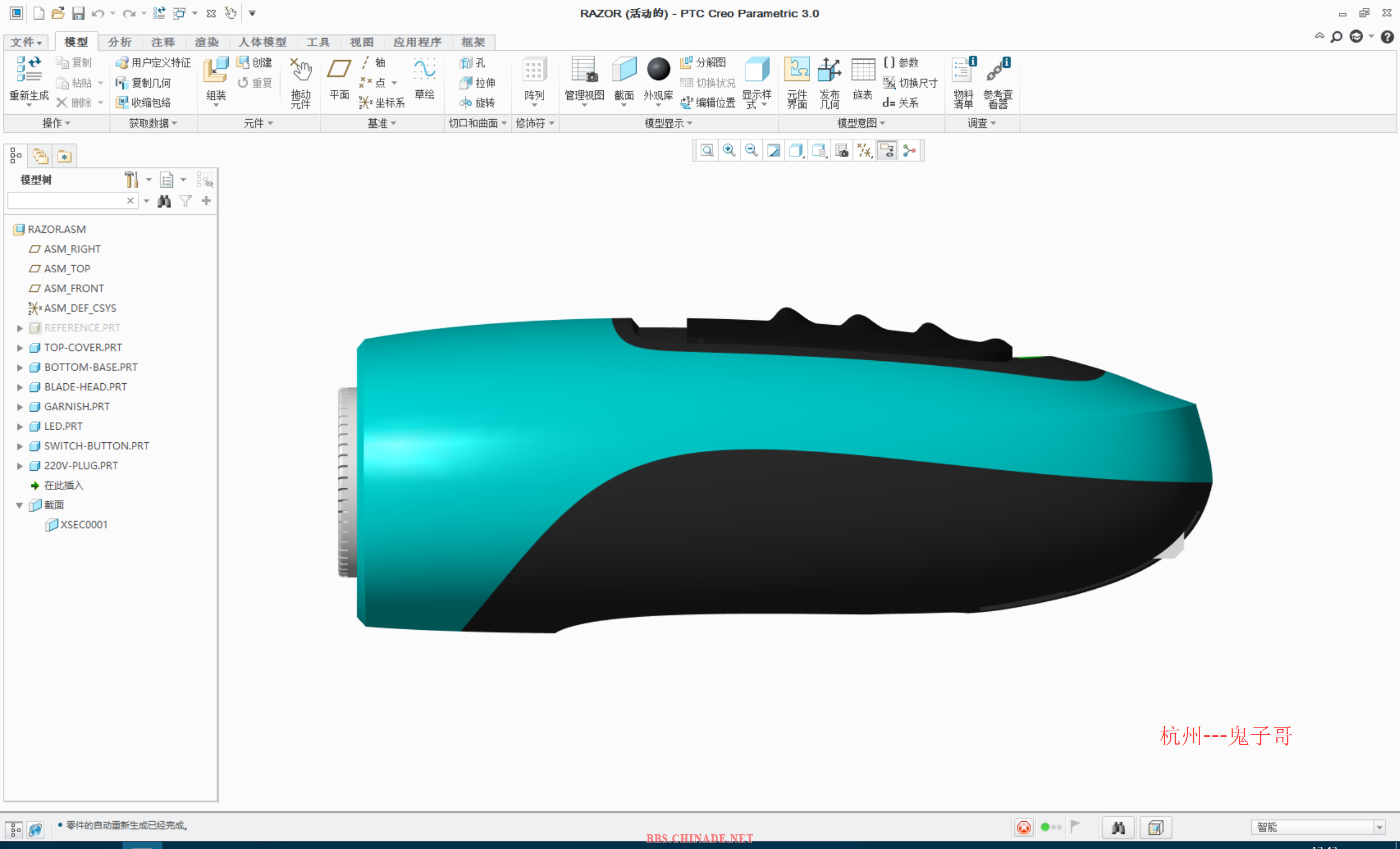Select GARNISH.PRT in the model tree

(77, 407)
